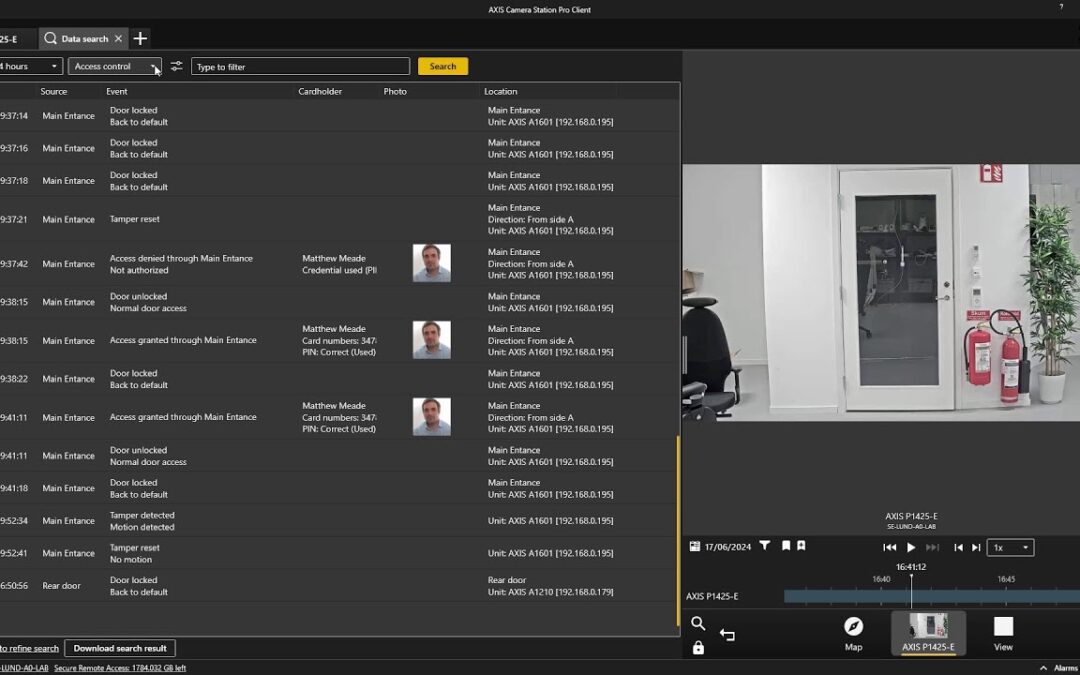Image resolution: width=1080 pixels, height=675 pixels.
Task: Open the playback speed 1x dropdown
Action: 1010,548
